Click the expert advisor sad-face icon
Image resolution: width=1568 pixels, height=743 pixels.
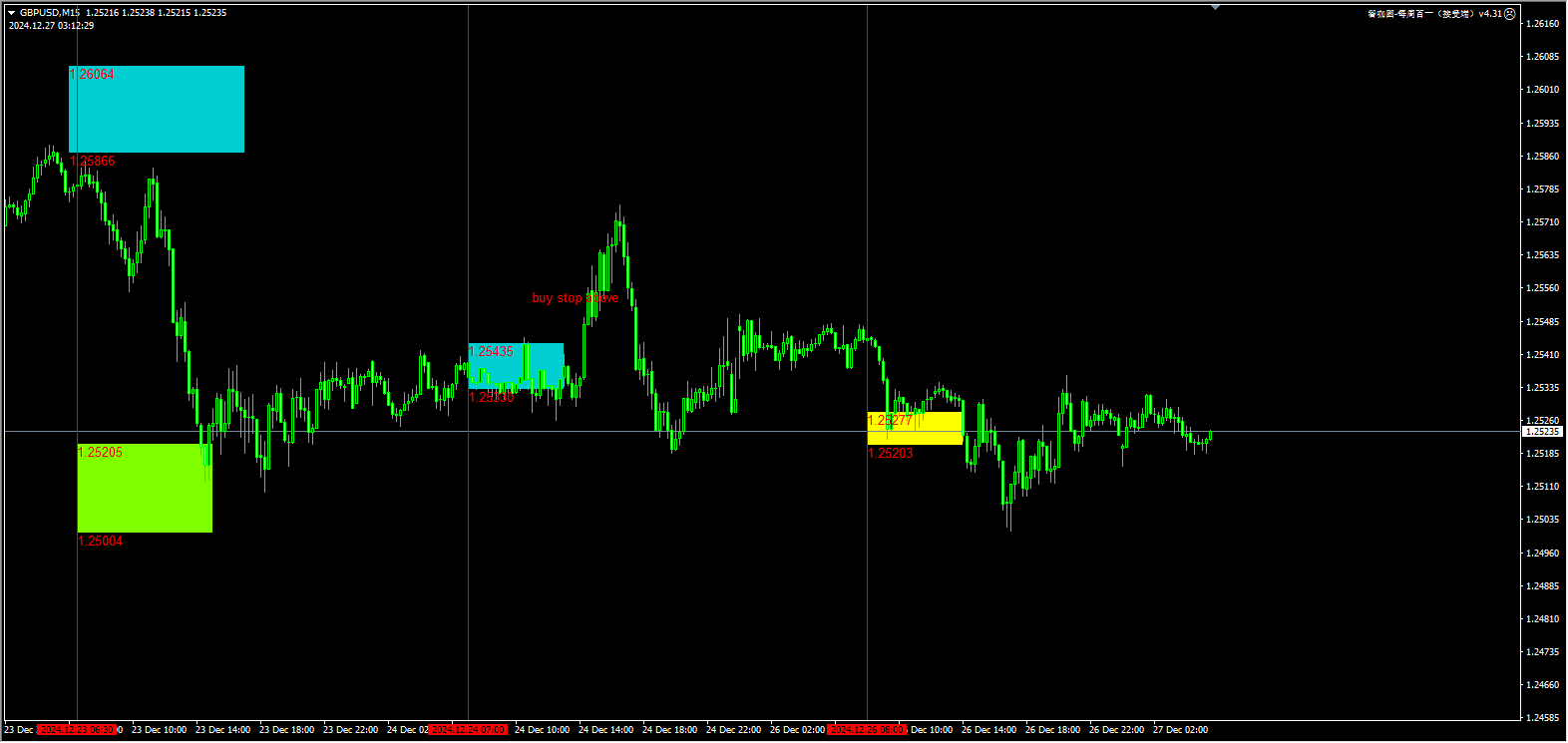click(1510, 14)
